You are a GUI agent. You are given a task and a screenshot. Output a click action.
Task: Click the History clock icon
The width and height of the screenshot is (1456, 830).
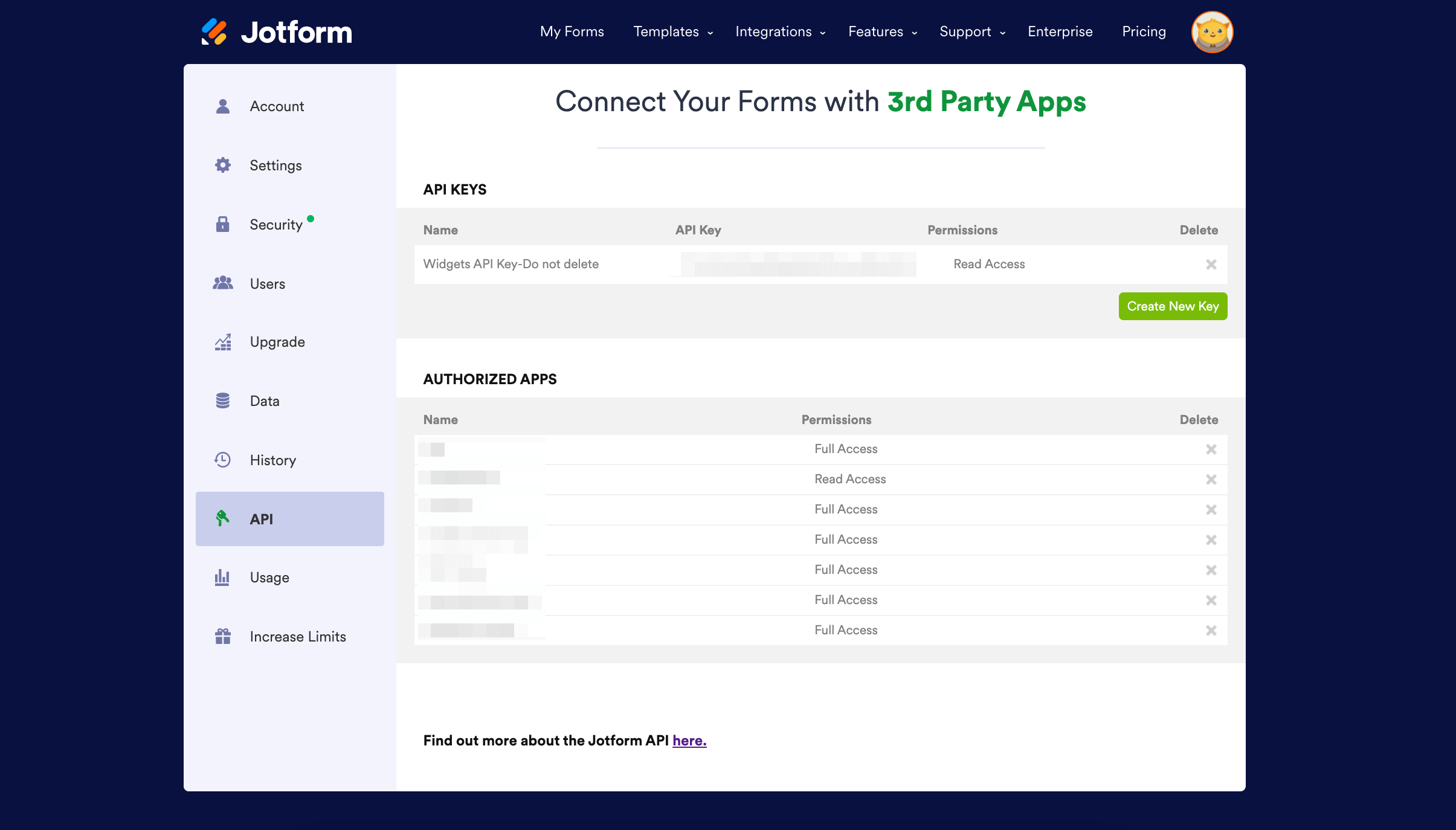coord(222,460)
